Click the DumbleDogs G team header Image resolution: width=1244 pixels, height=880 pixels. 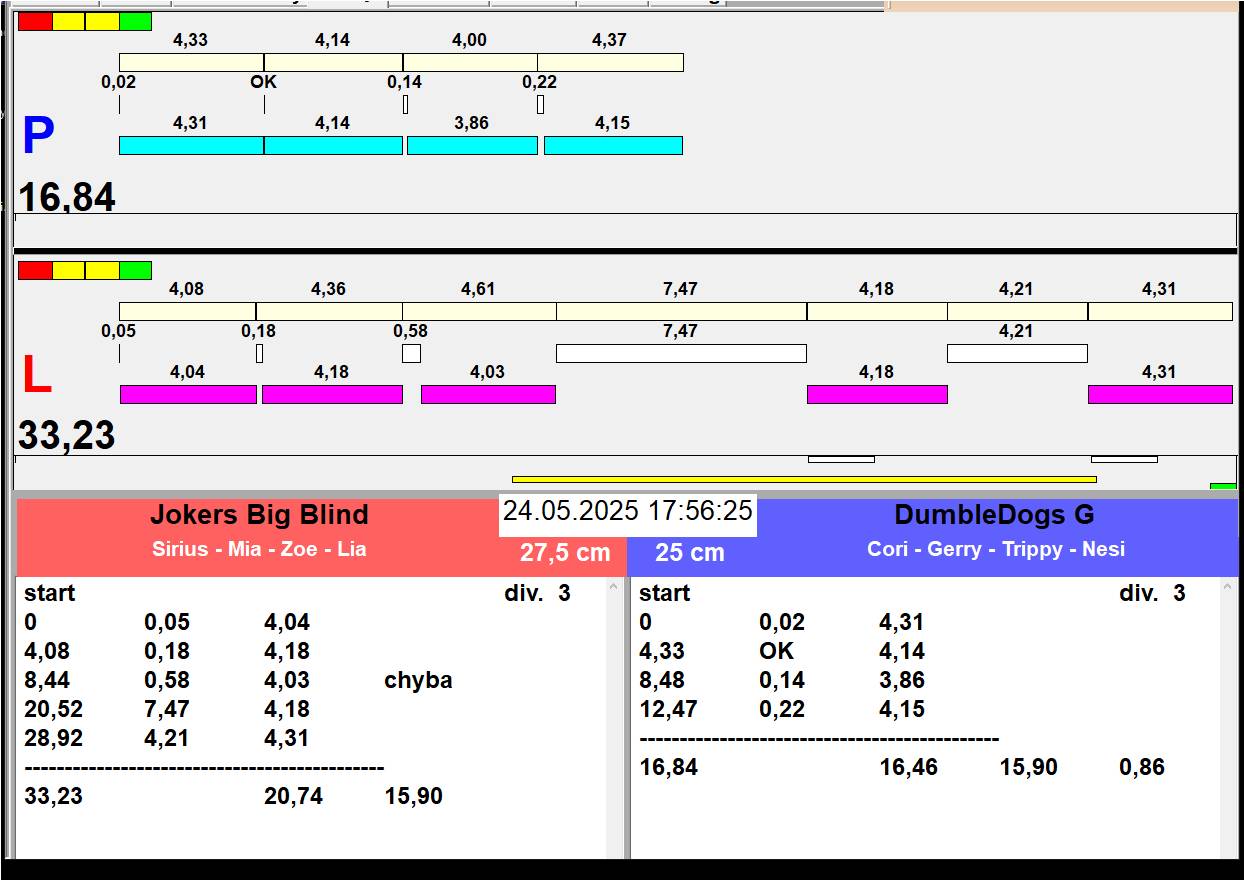994,515
